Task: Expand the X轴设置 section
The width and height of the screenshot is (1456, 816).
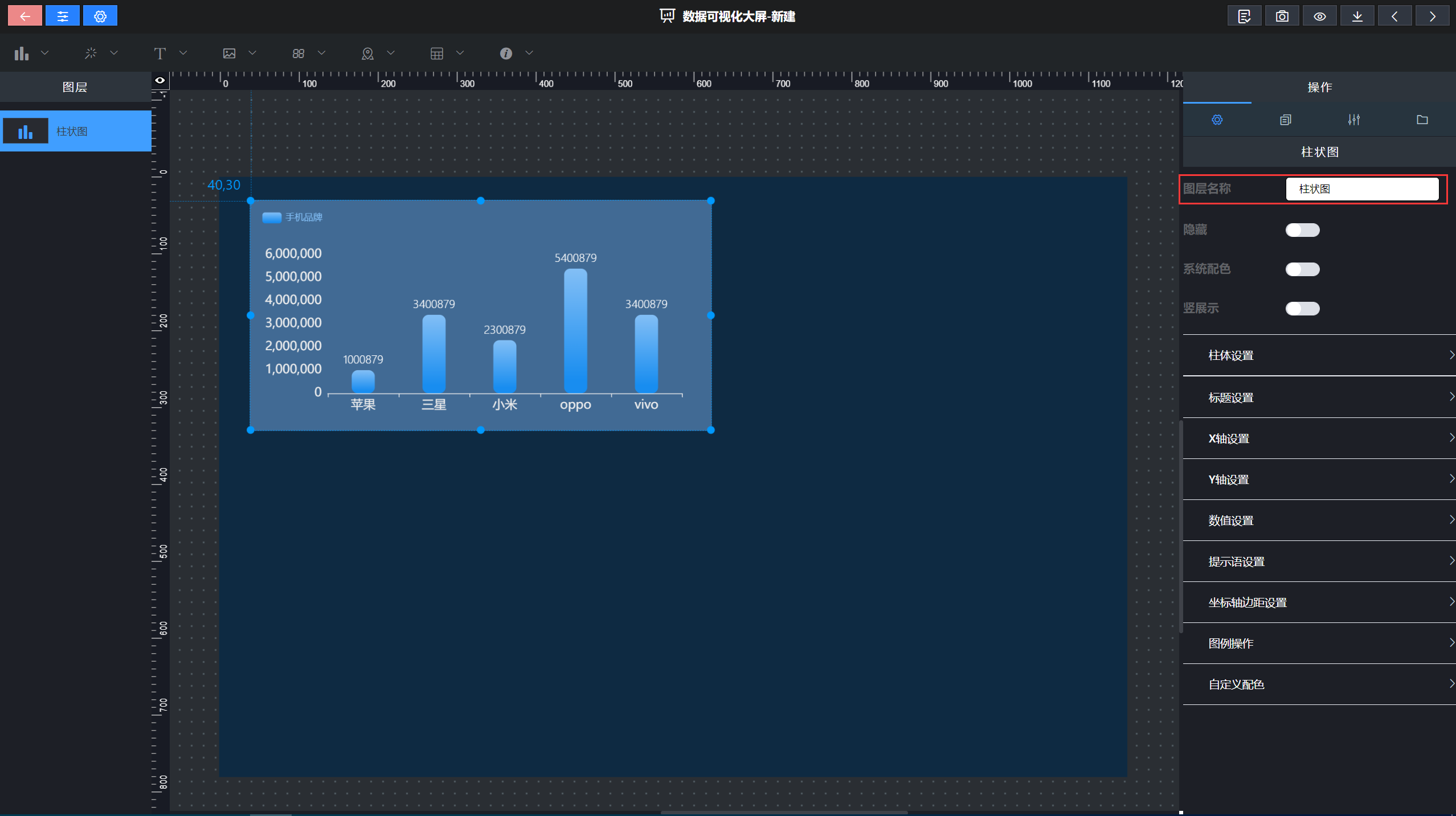Action: pyautogui.click(x=1319, y=438)
